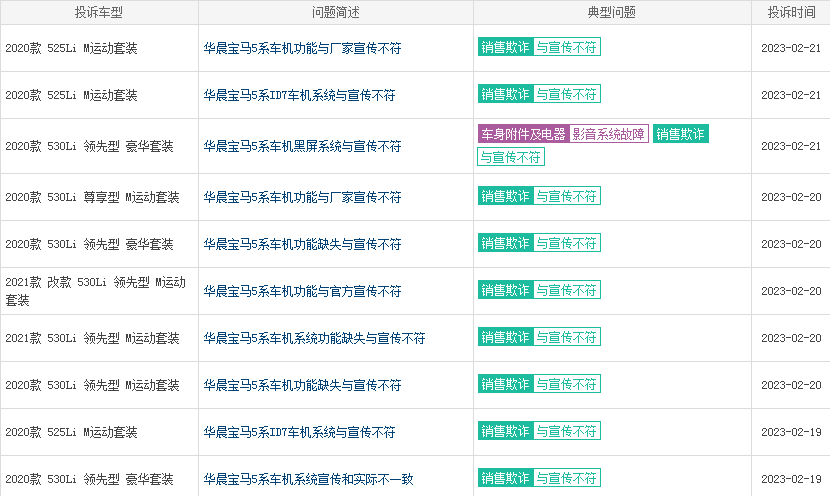Open complaint 华晨宝马5系车机系统宣传和实际不一致
The width and height of the screenshot is (830, 496).
[x=309, y=479]
